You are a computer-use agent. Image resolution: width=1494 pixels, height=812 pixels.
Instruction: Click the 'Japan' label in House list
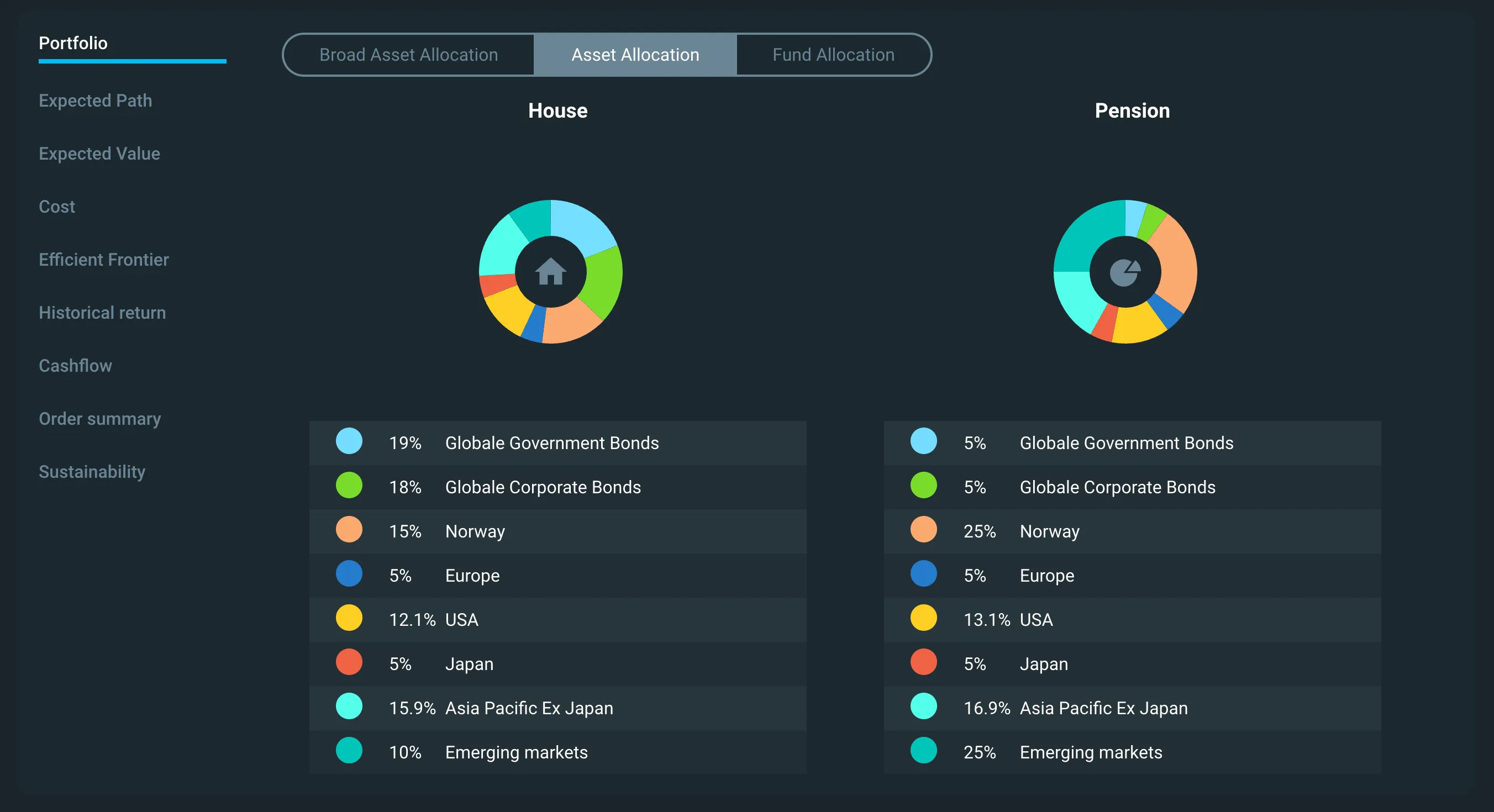[469, 663]
